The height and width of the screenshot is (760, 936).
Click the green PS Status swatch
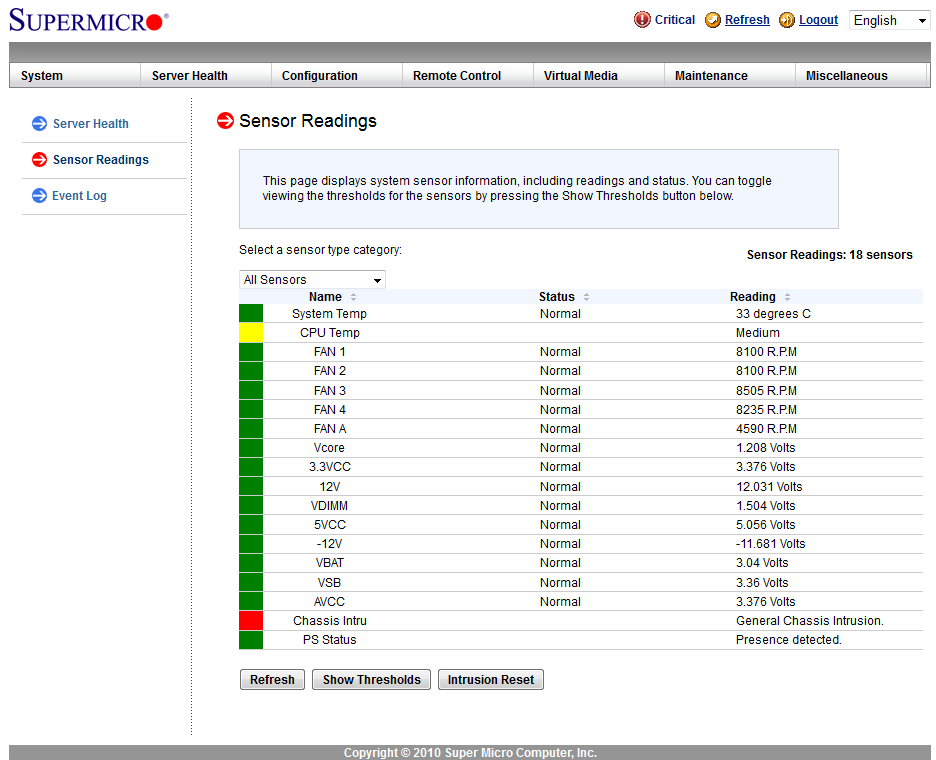pos(251,639)
